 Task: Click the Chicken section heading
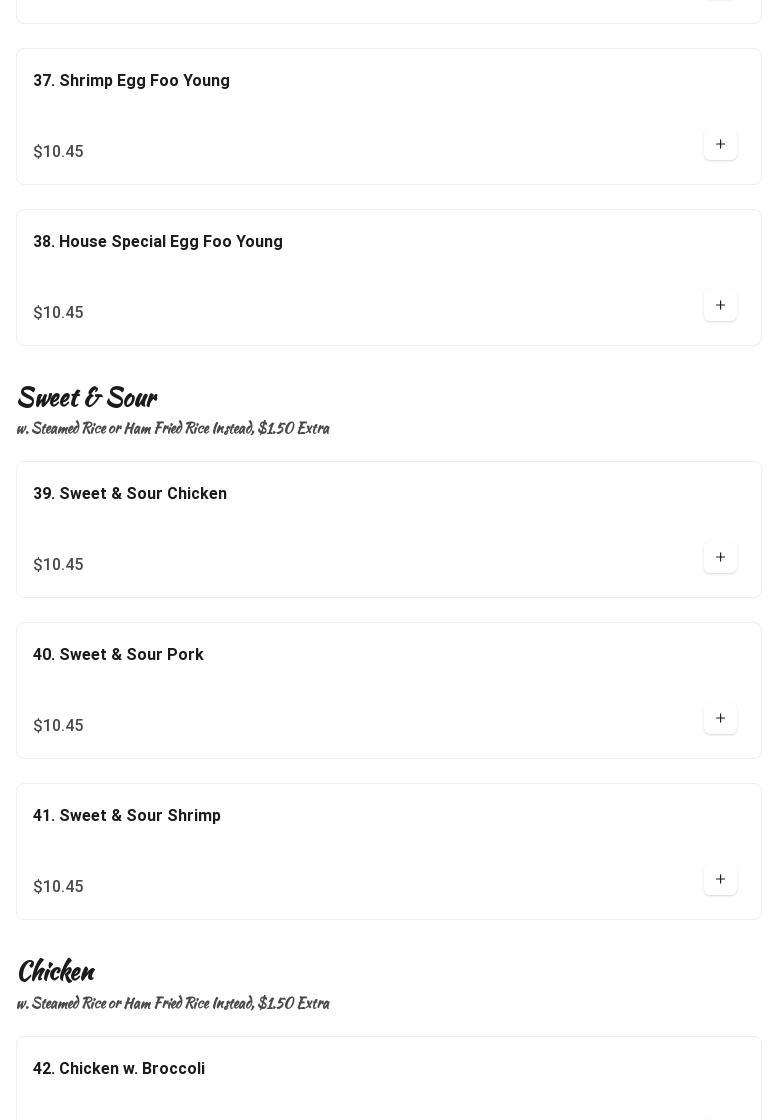(56, 972)
